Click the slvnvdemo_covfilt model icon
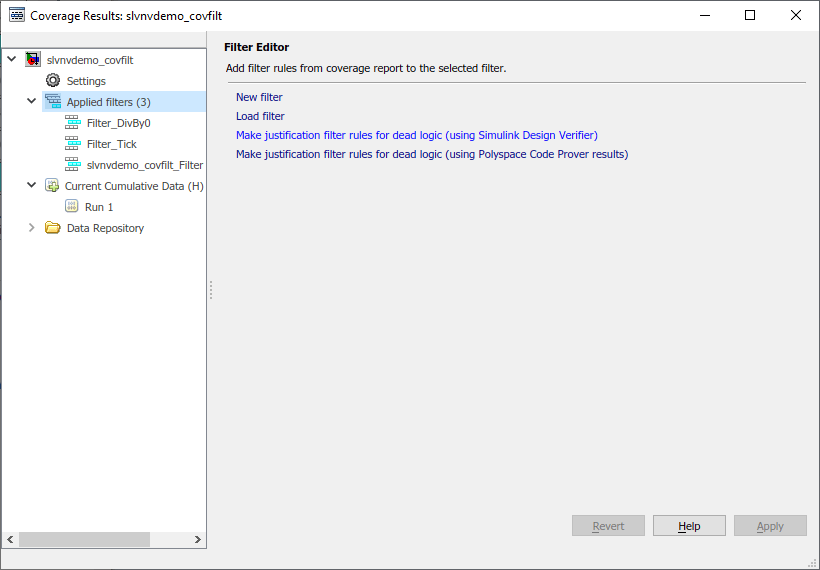 33,60
